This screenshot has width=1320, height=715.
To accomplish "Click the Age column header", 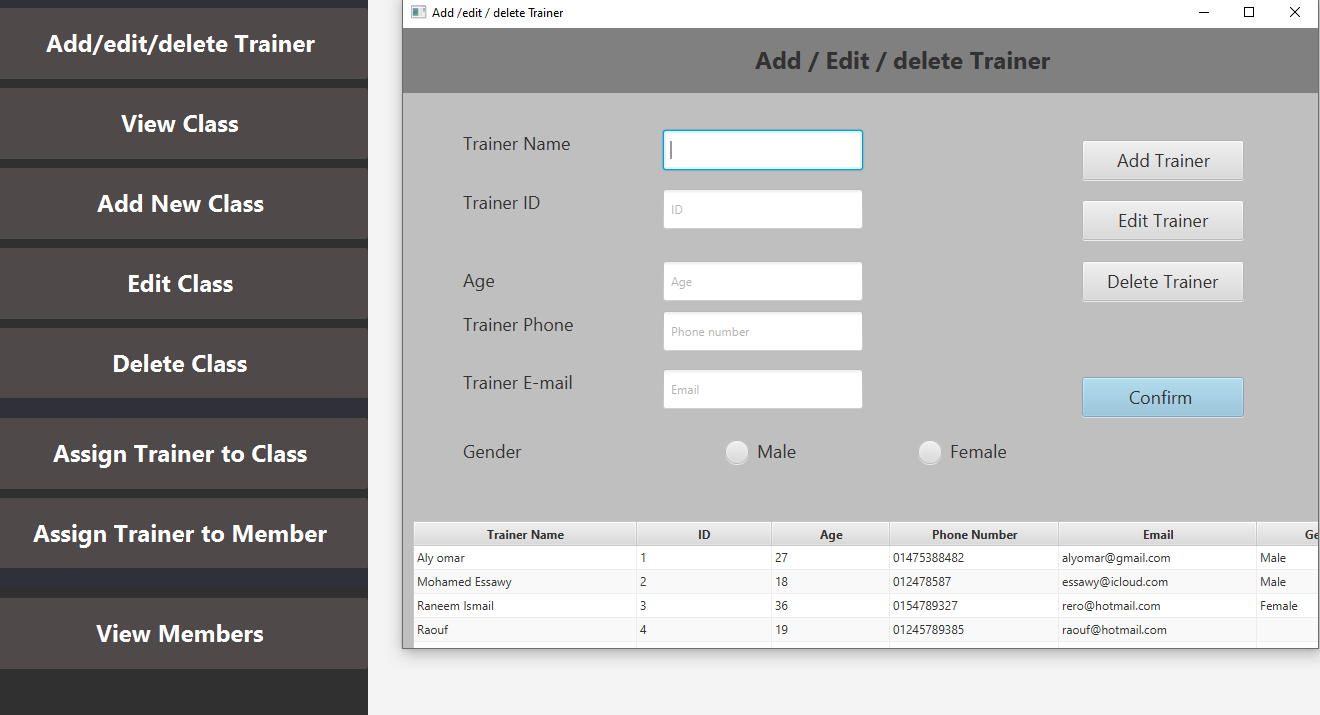I will (830, 533).
